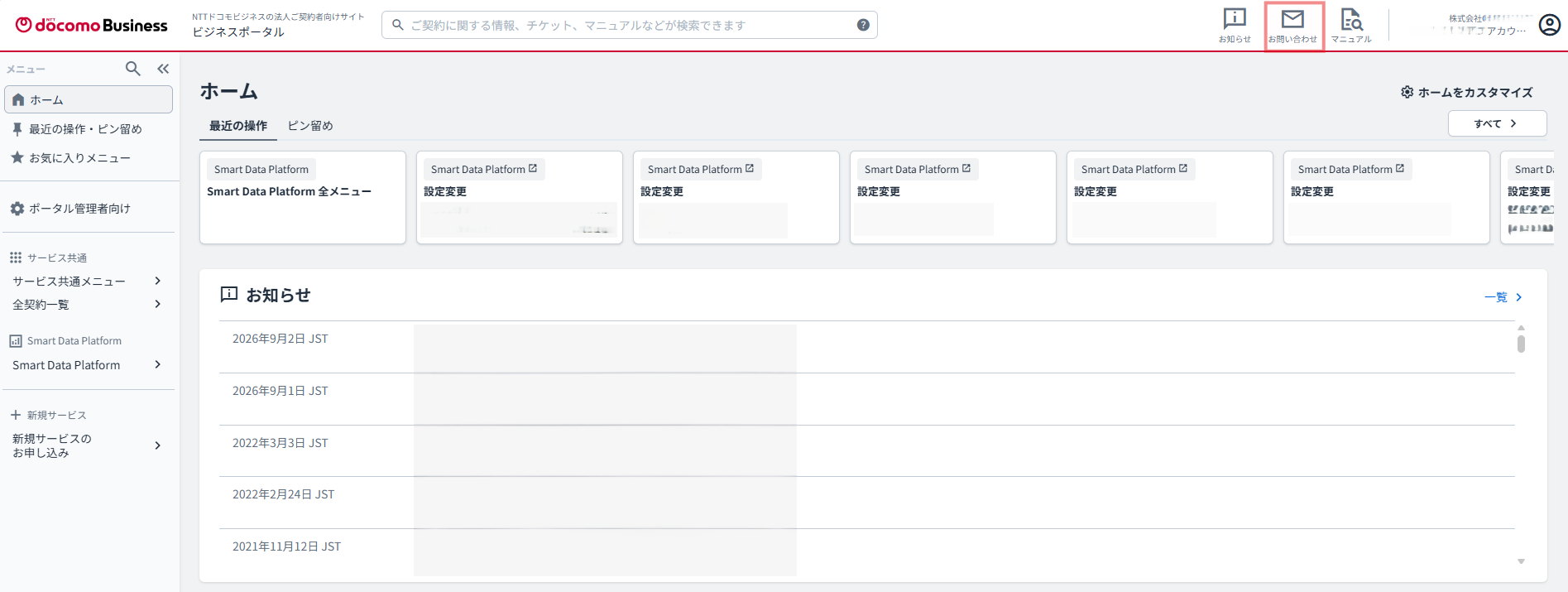Open the user account avatar icon

pyautogui.click(x=1550, y=25)
